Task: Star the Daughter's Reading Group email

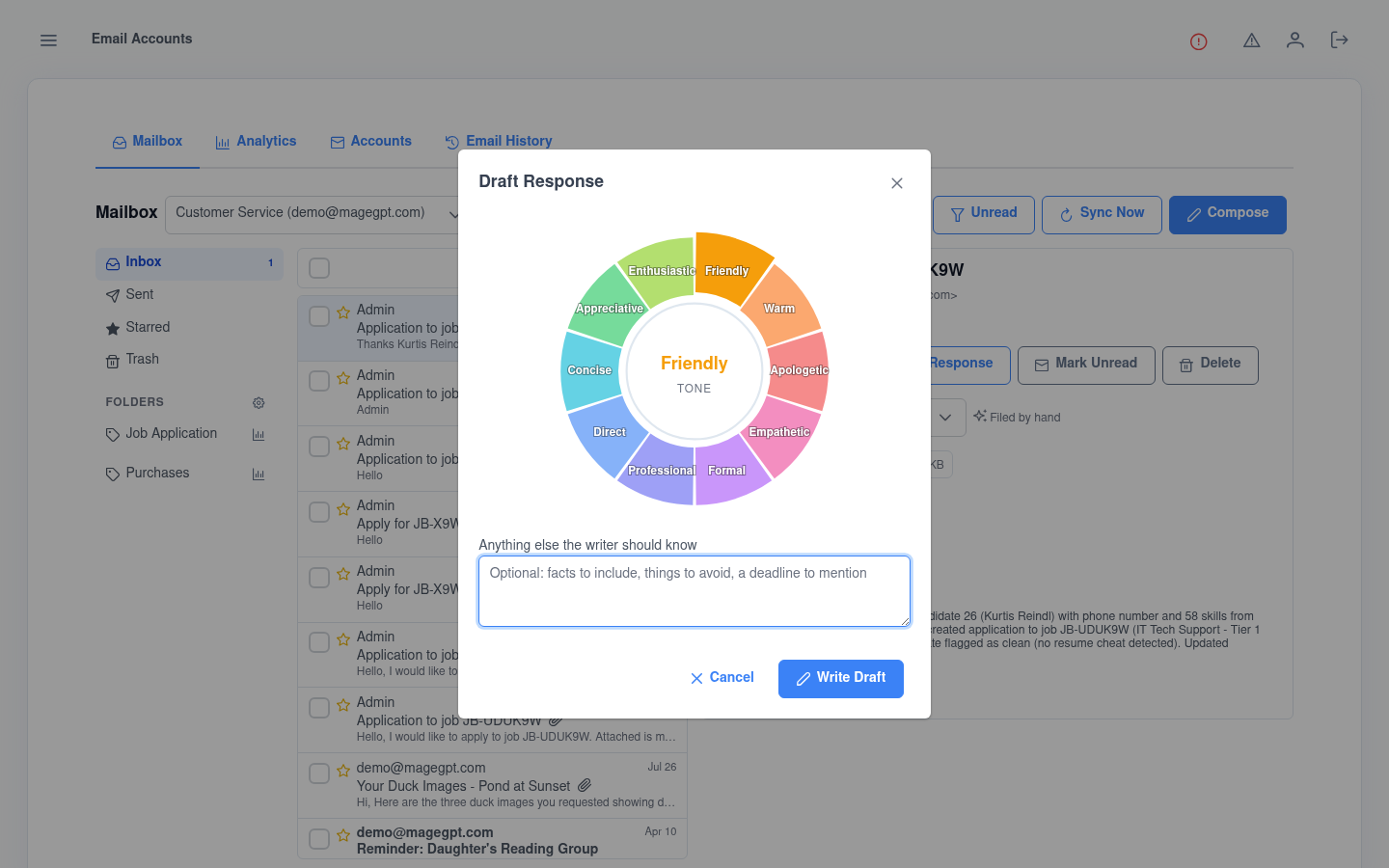Action: (x=343, y=835)
